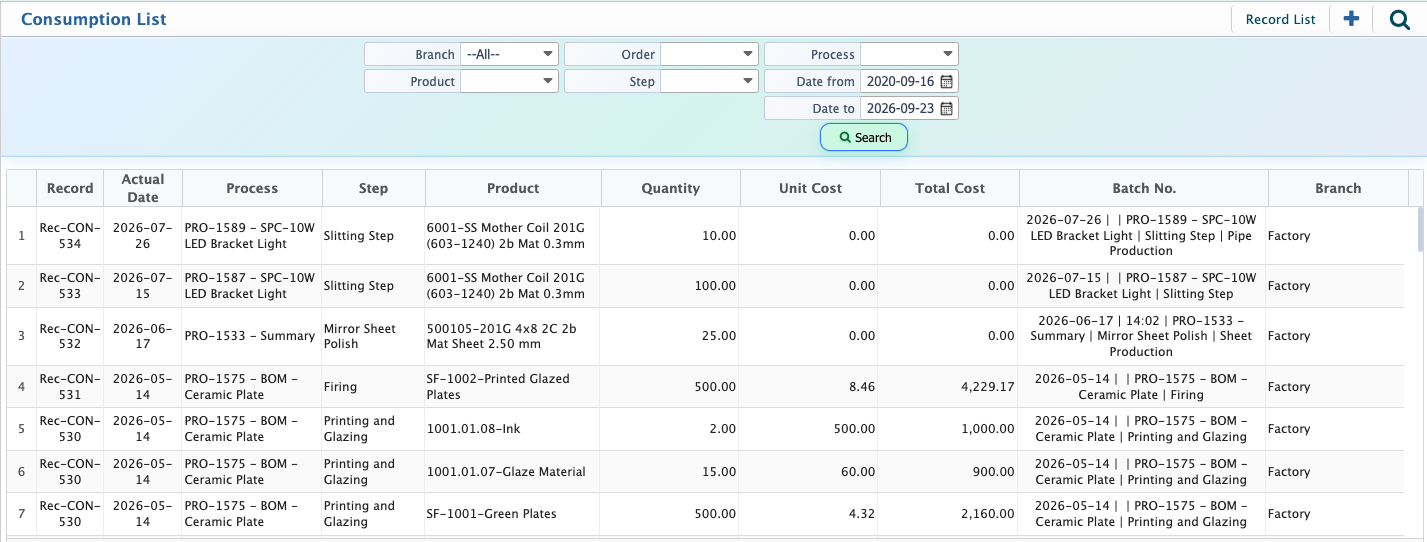The image size is (1427, 542).
Task: Select record Rec-CON-534
Action: click(x=70, y=236)
